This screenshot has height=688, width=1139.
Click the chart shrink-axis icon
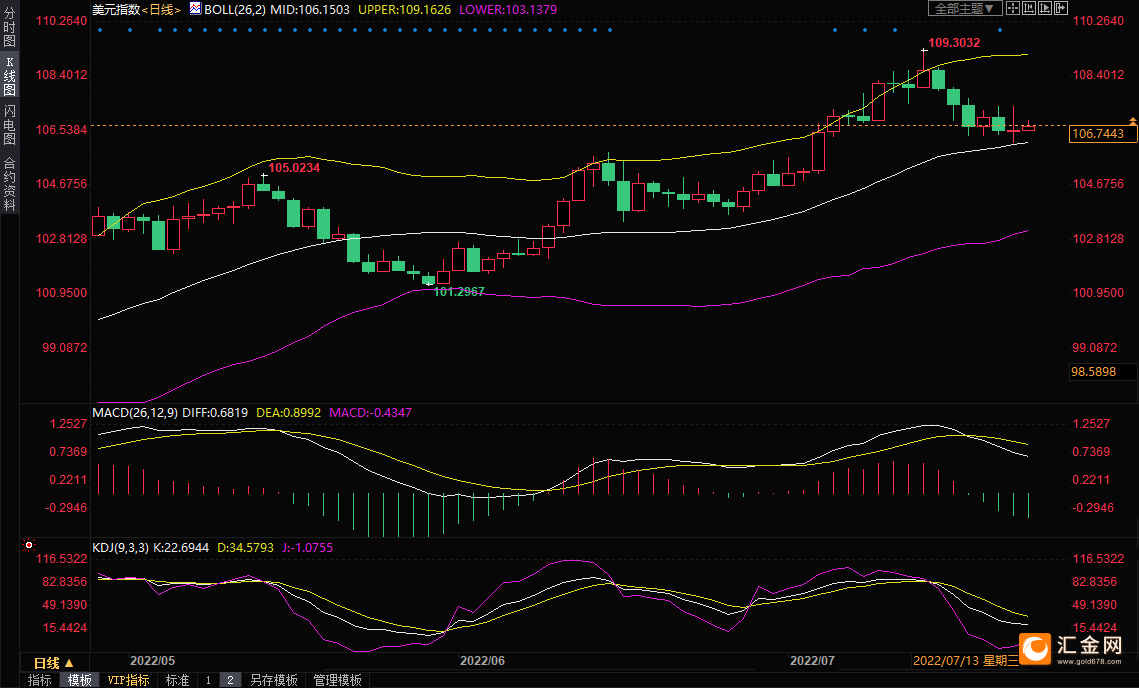tap(1029, 8)
